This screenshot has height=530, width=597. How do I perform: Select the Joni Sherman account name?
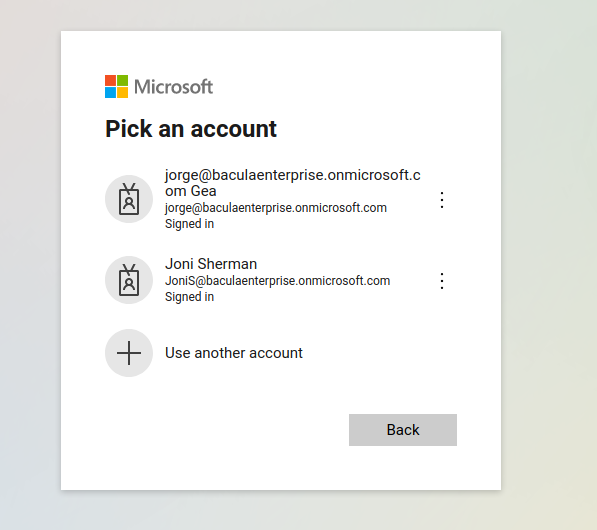[x=211, y=264]
